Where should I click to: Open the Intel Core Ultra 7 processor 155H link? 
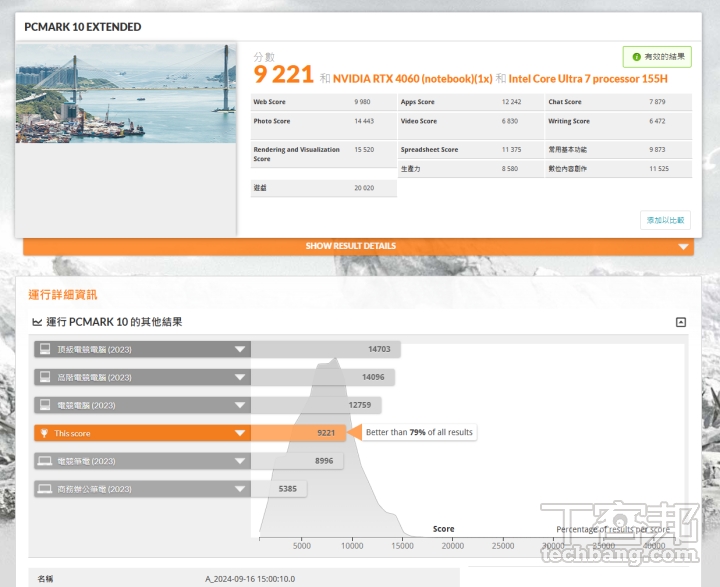[587, 78]
